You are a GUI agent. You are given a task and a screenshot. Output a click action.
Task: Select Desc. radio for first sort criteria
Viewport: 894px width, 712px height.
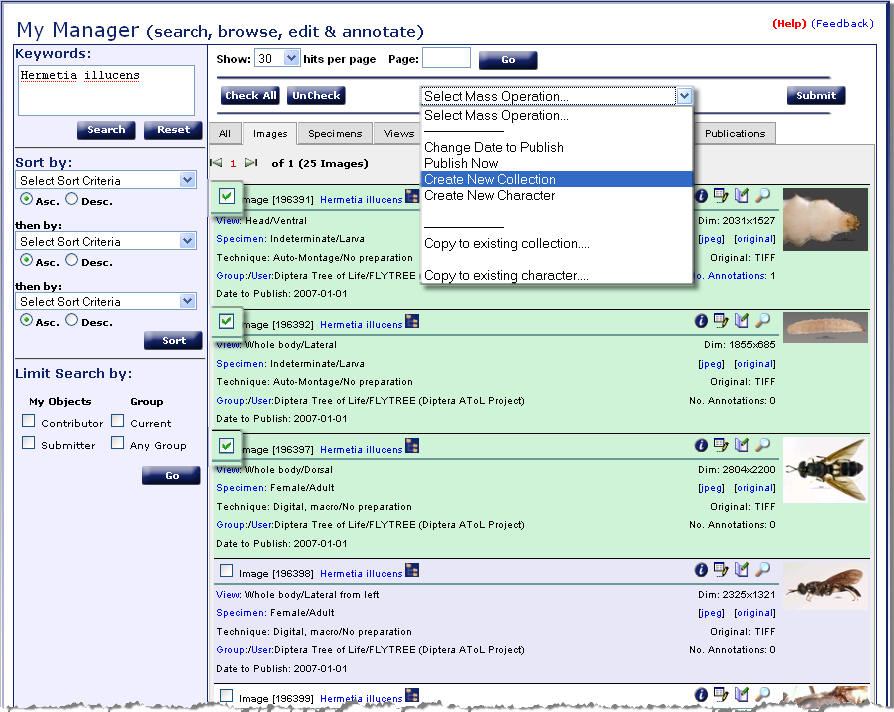click(x=71, y=200)
